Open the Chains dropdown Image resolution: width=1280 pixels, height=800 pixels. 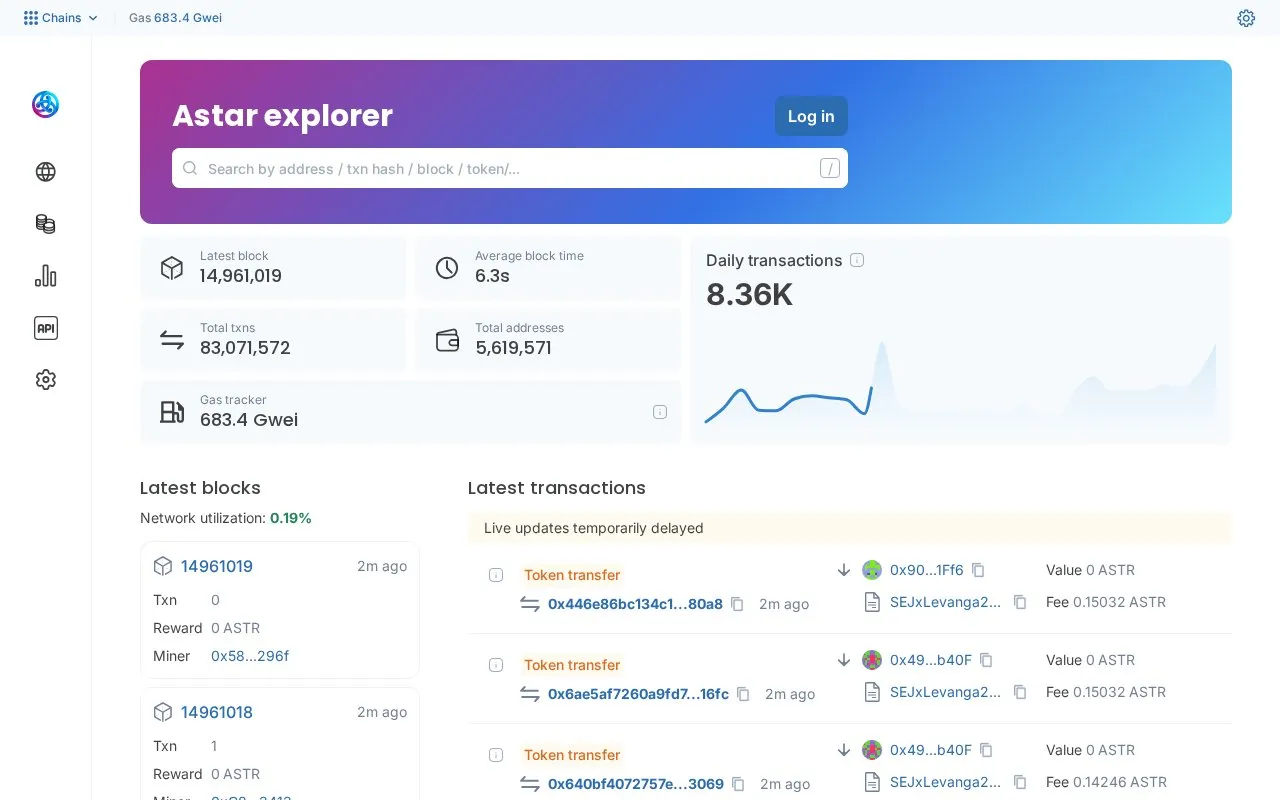coord(61,18)
